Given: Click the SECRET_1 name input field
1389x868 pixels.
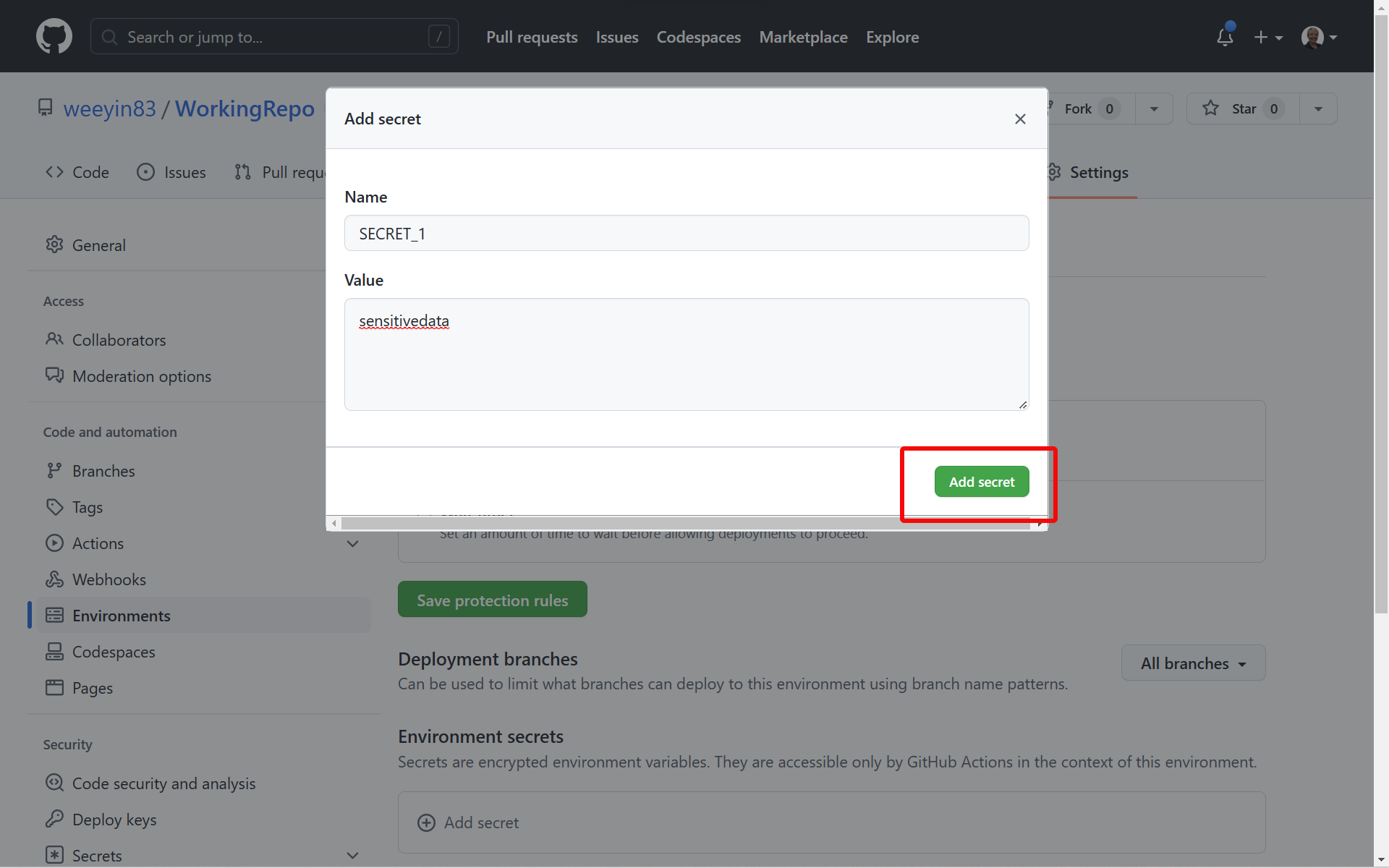Looking at the screenshot, I should 686,232.
